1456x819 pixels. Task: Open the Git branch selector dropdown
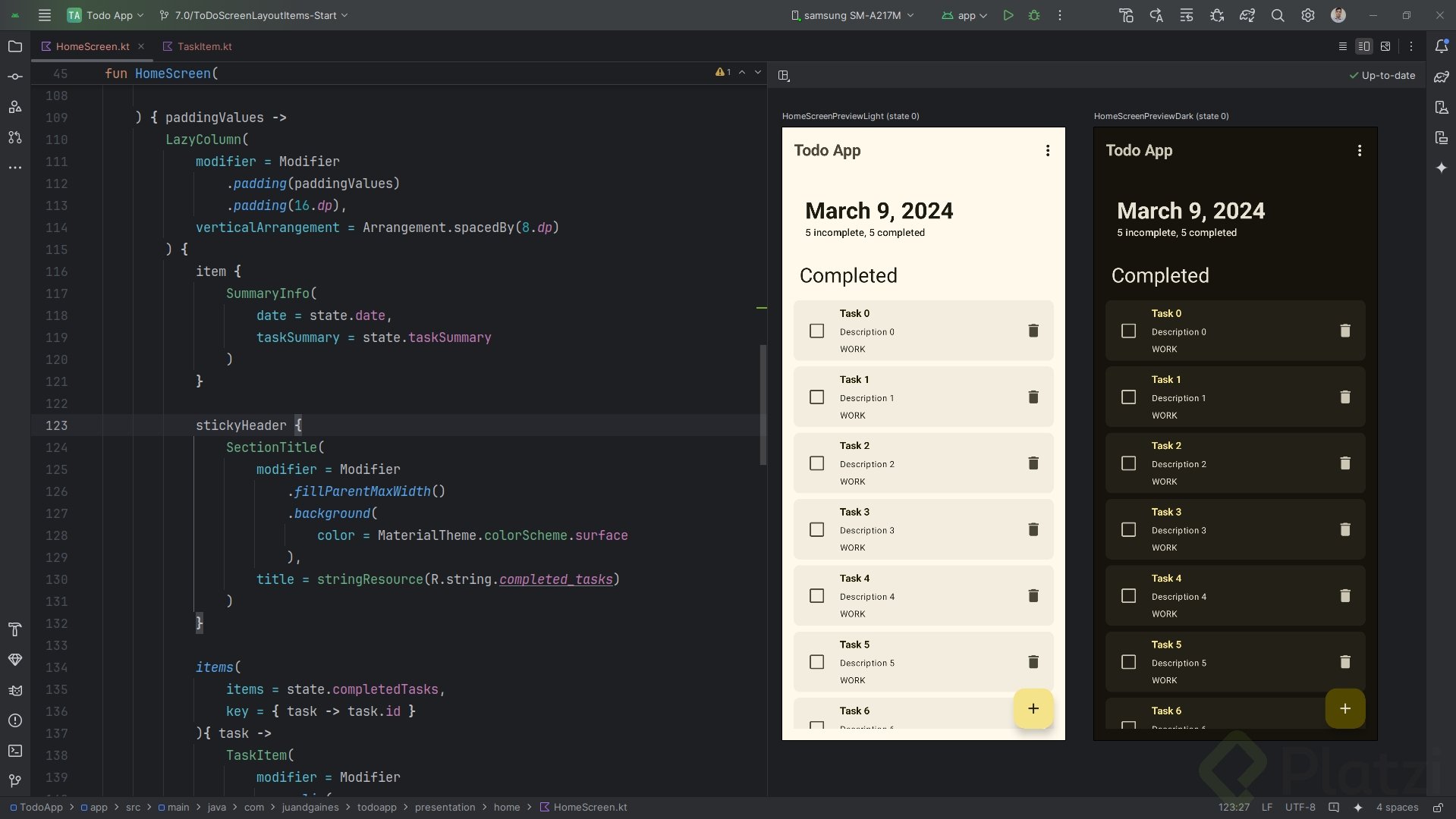(254, 15)
